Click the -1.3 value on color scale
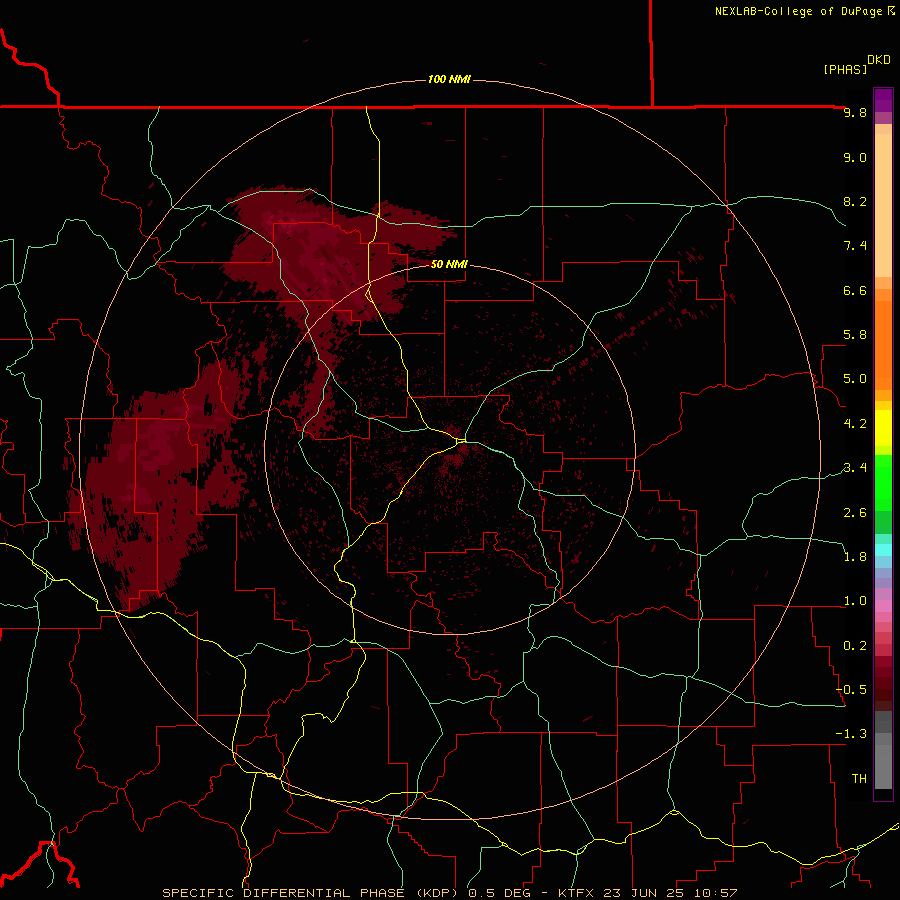Viewport: 900px width, 900px height. click(x=851, y=734)
